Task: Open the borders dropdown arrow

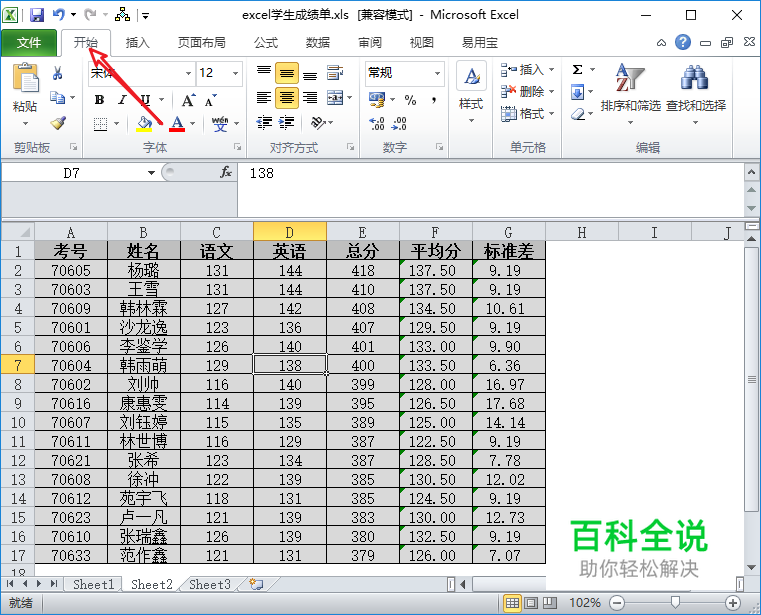Action: tap(116, 124)
